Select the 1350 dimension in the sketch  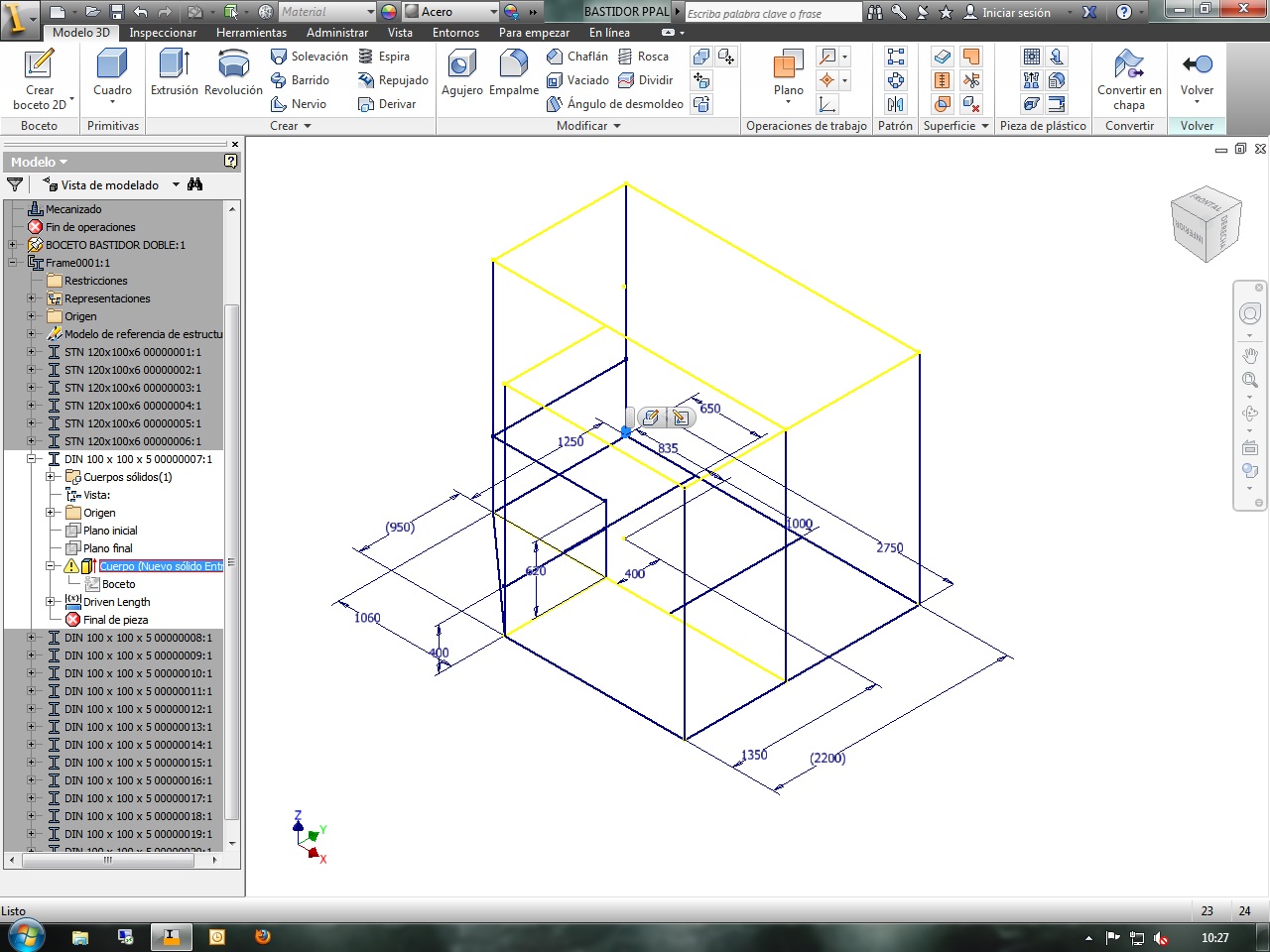[x=754, y=755]
